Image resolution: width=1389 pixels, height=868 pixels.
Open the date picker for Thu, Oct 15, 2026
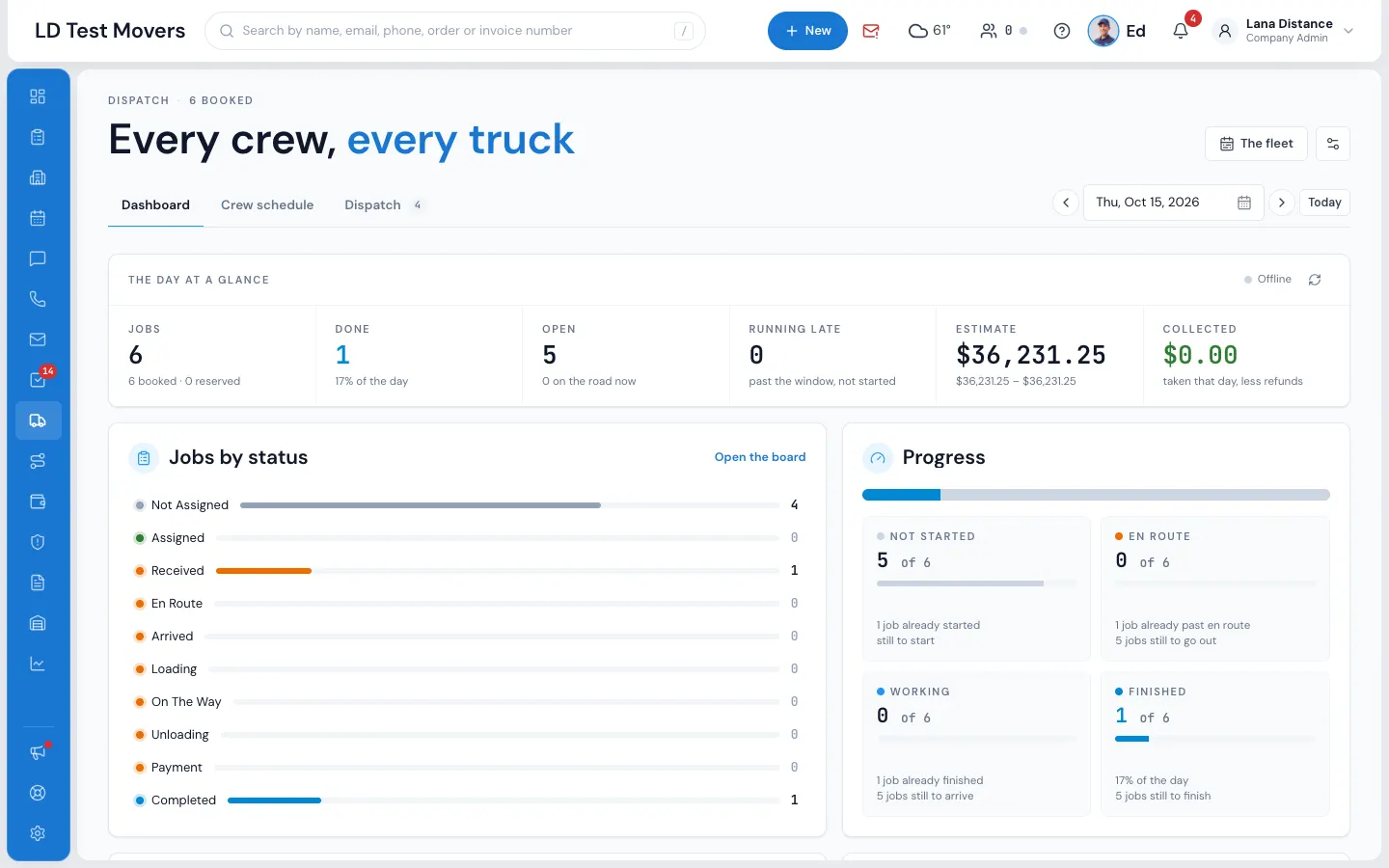point(1174,203)
